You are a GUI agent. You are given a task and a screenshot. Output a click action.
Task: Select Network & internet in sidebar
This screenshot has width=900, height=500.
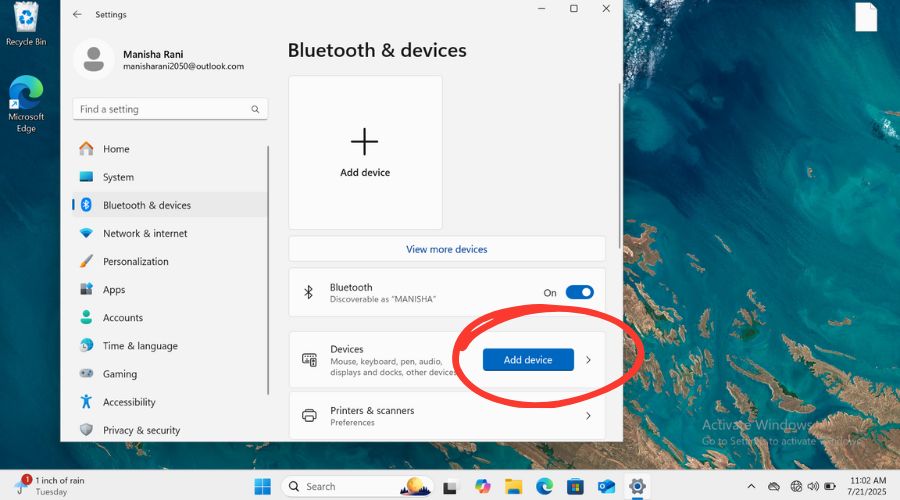pyautogui.click(x=145, y=233)
